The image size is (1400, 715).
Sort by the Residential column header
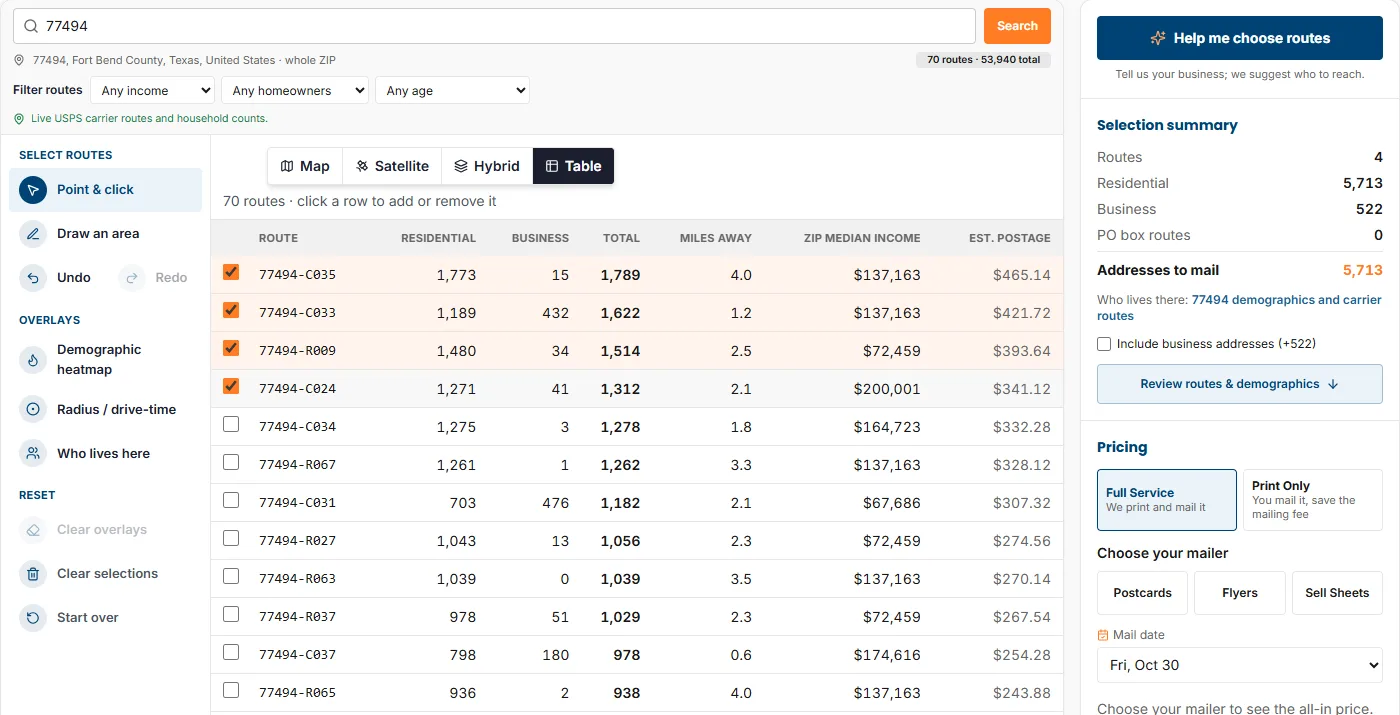pyautogui.click(x=438, y=238)
